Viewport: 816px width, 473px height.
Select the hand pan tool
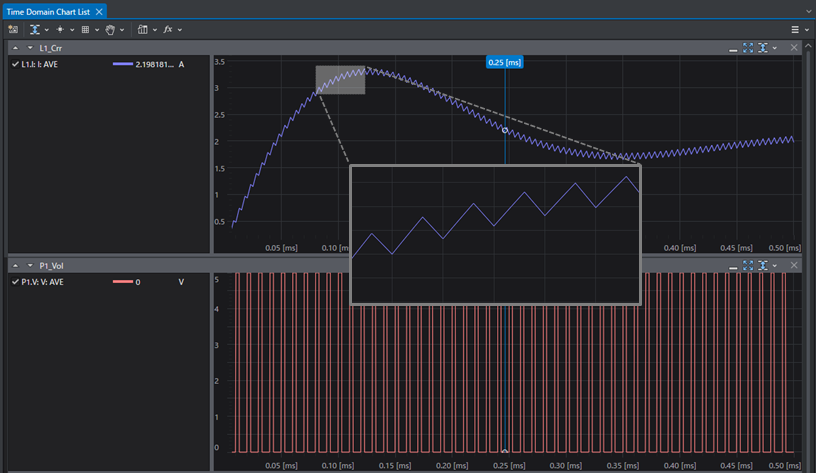point(110,30)
